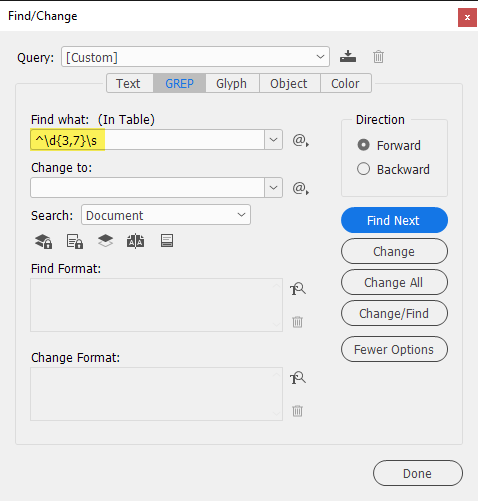478x501 pixels.
Task: Toggle Include Locked Stories icon
Action: pyautogui.click(x=75, y=241)
